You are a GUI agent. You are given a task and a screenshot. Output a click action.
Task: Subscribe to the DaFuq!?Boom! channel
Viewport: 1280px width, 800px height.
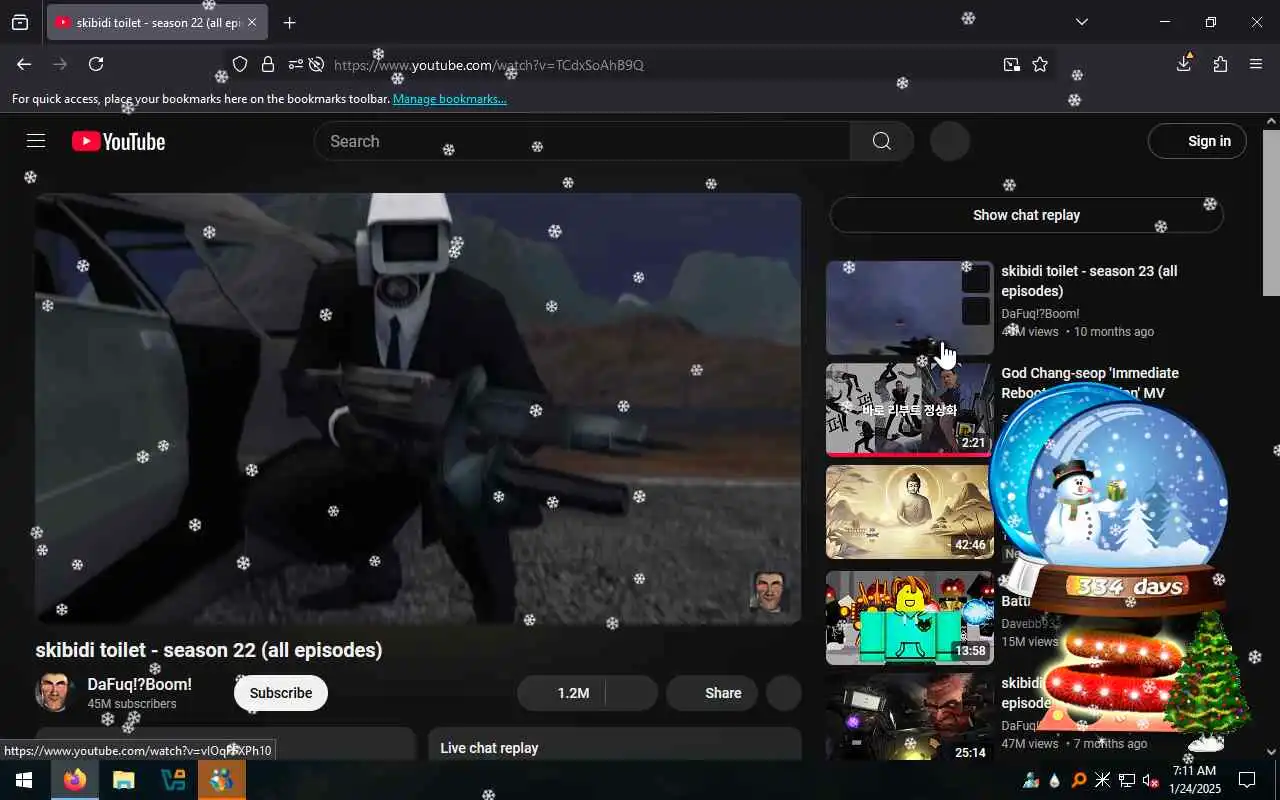(x=281, y=693)
